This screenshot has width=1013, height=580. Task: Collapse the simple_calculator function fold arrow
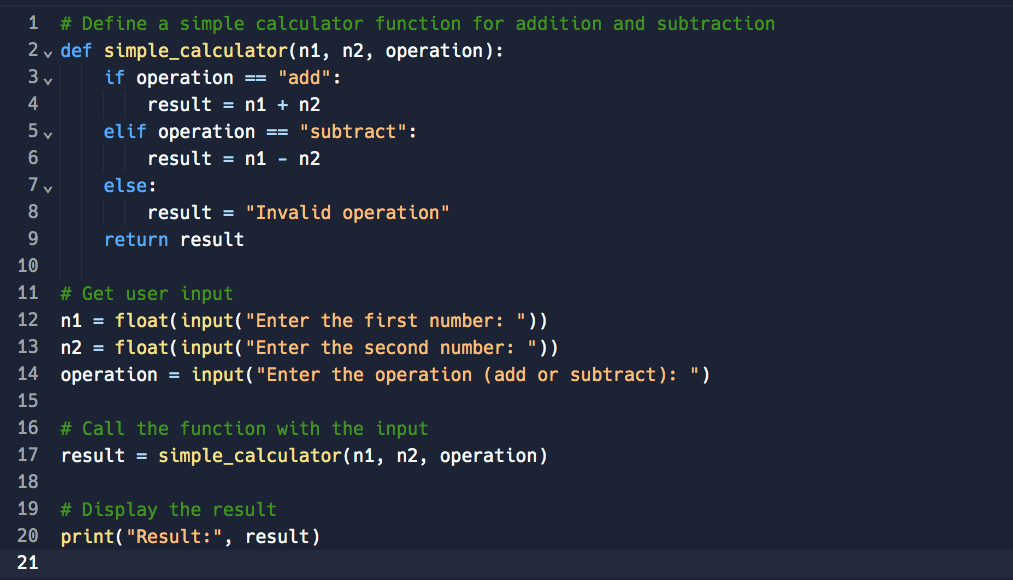pos(47,51)
